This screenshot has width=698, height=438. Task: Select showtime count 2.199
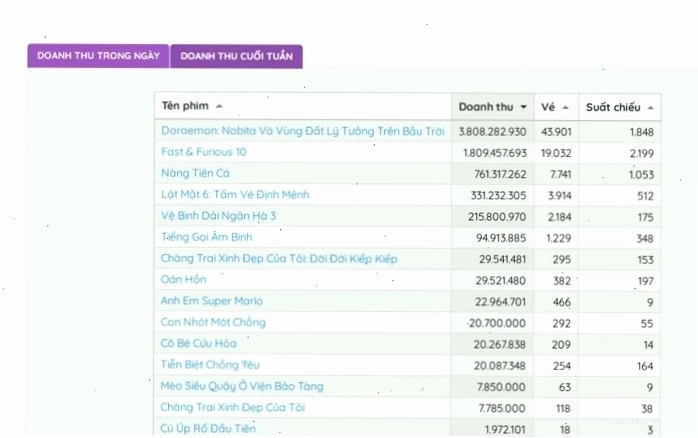tap(642, 154)
